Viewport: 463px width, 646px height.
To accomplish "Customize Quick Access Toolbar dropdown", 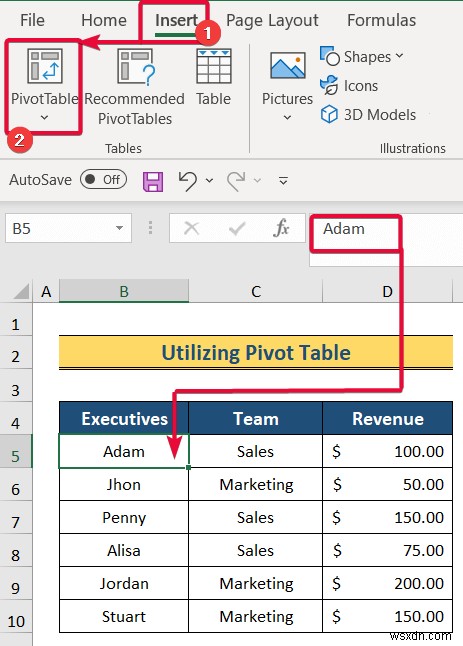I will (x=283, y=180).
